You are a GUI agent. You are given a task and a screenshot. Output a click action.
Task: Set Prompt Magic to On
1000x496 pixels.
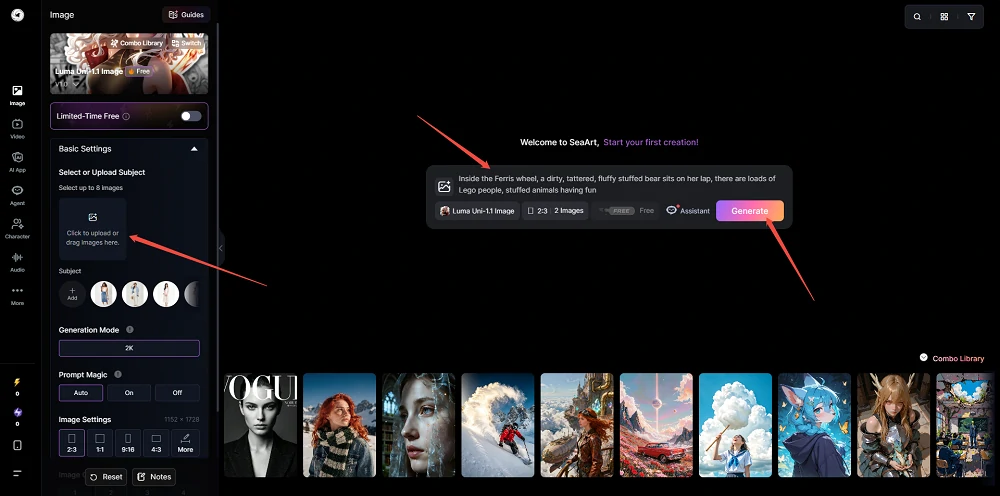(x=129, y=393)
